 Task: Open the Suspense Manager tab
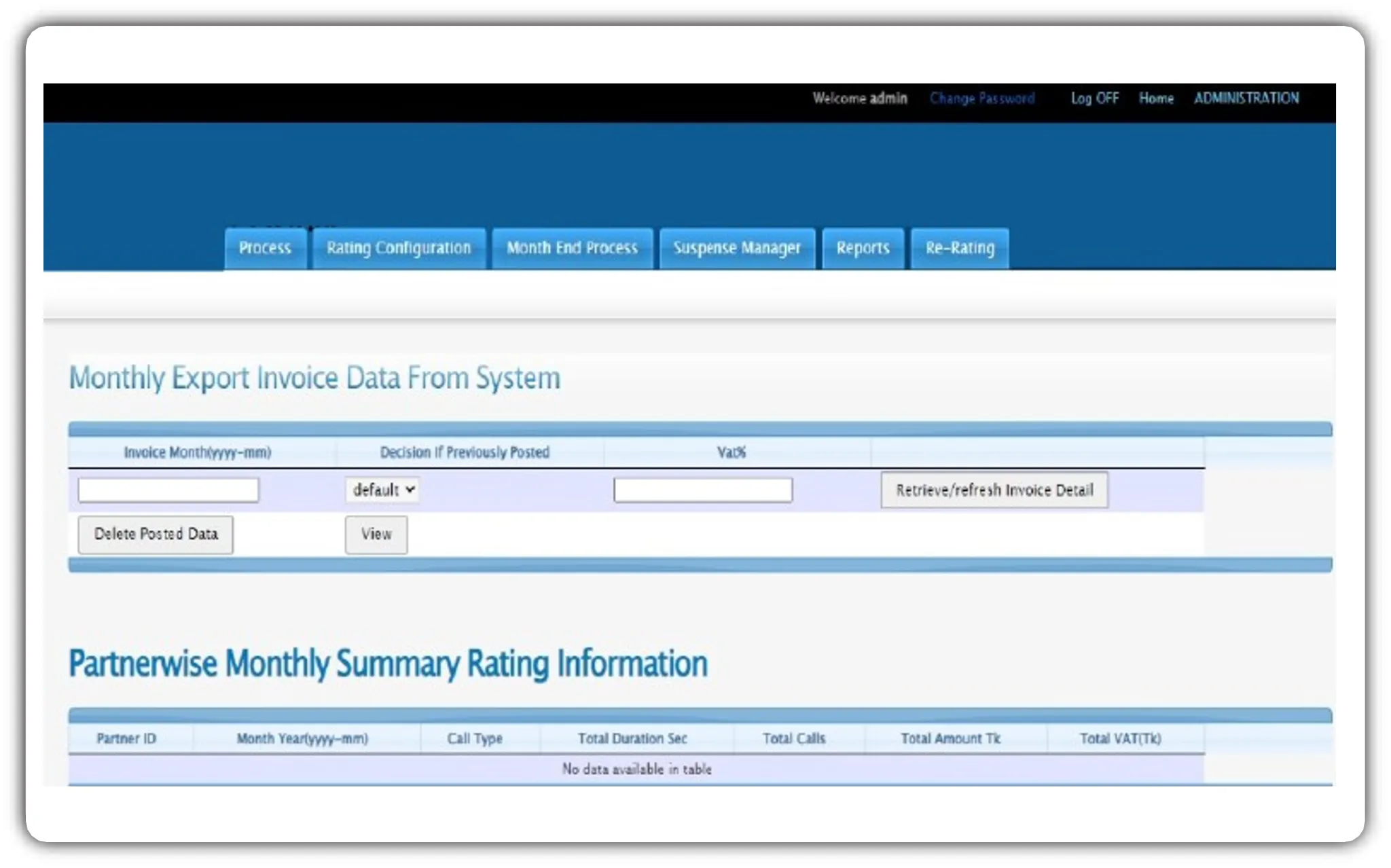[x=737, y=249]
